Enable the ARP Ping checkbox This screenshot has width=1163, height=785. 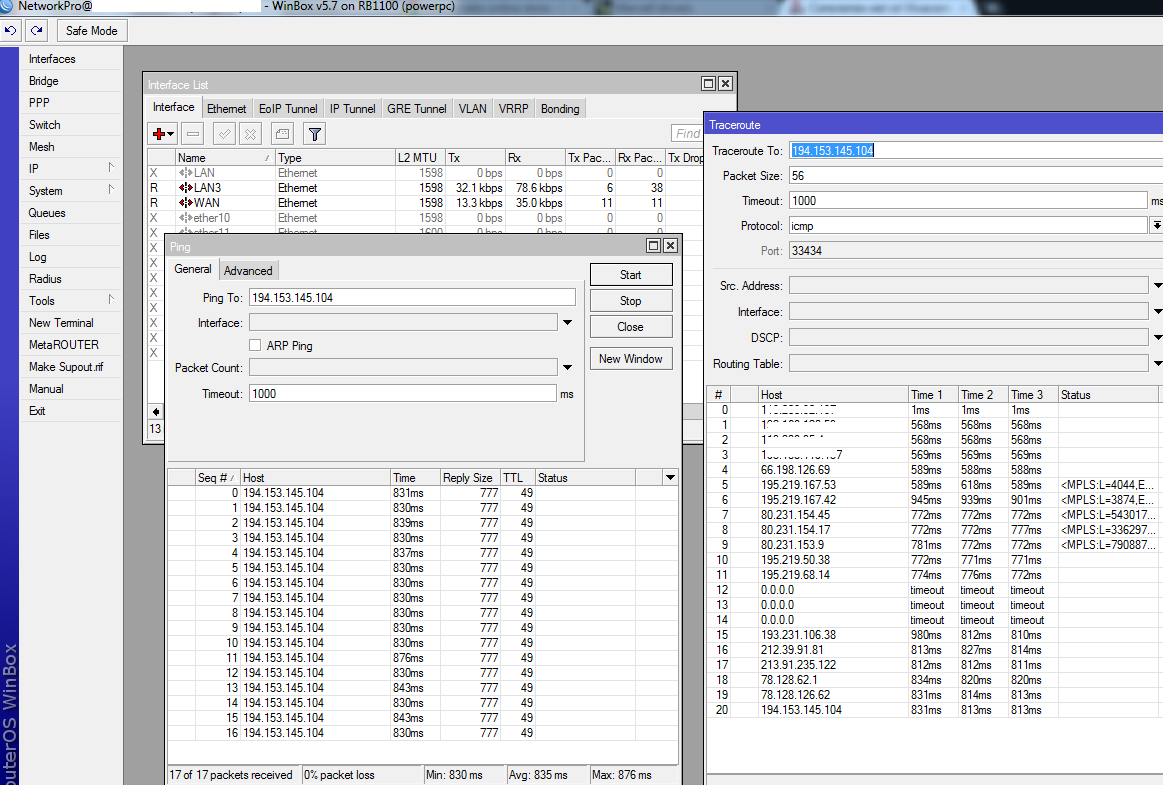coord(255,345)
